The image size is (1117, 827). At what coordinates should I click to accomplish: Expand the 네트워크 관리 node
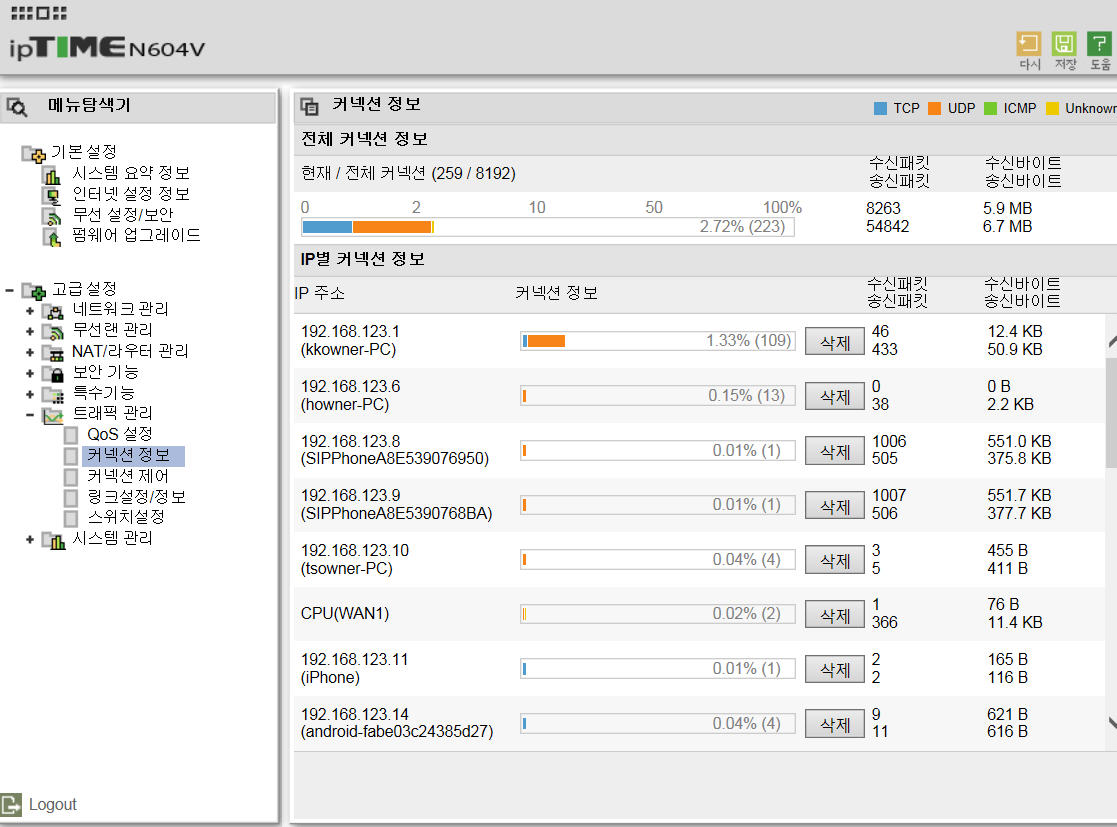30,311
